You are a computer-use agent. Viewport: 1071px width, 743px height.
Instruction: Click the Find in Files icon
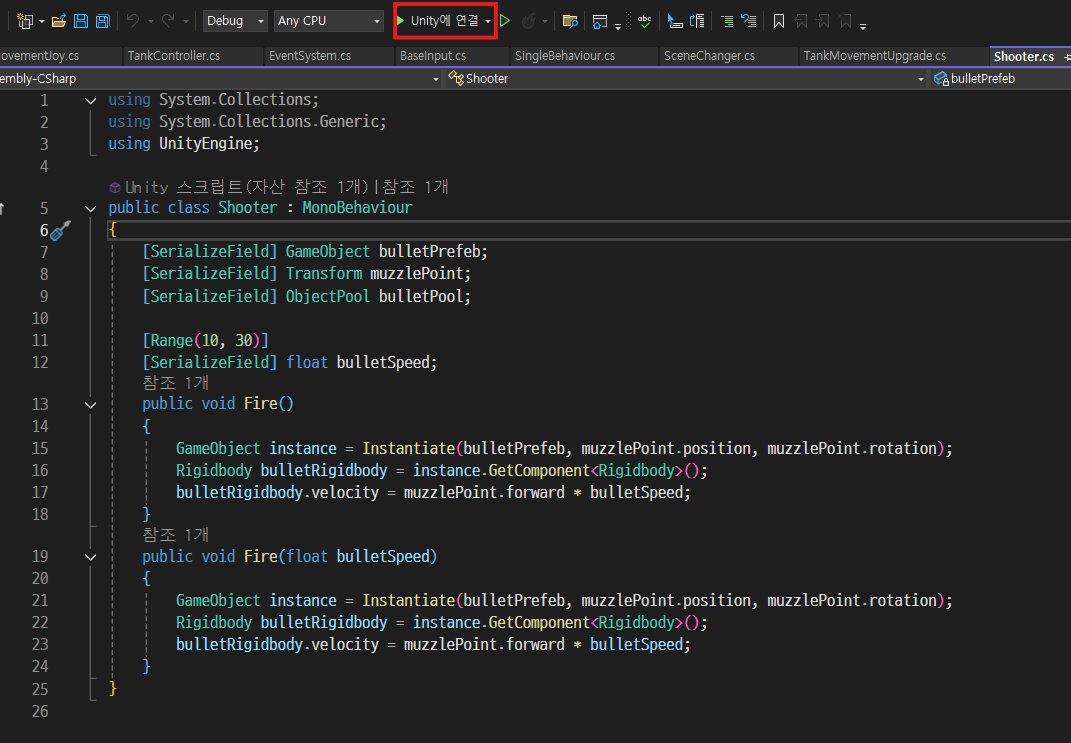point(570,21)
